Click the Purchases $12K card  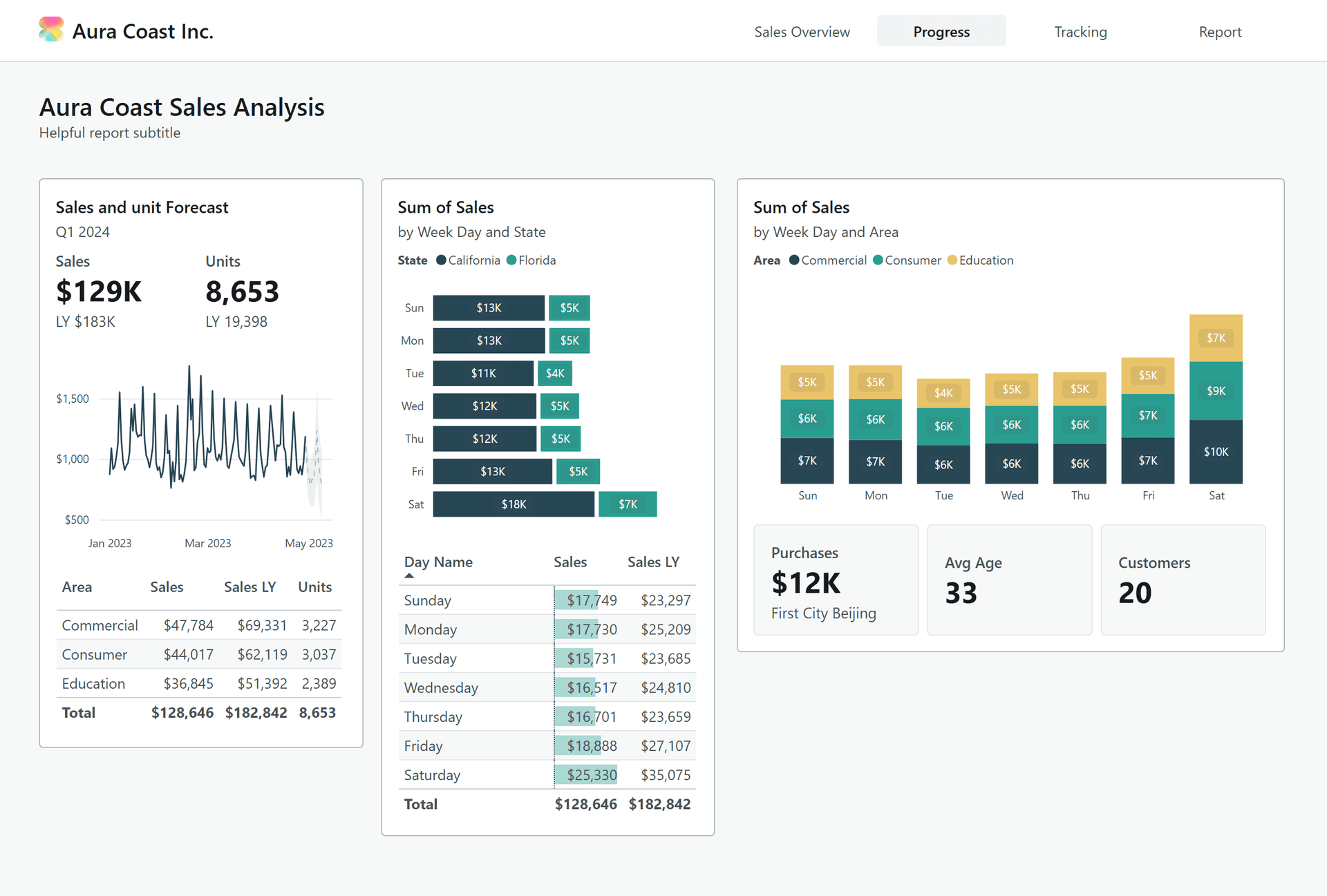(836, 580)
